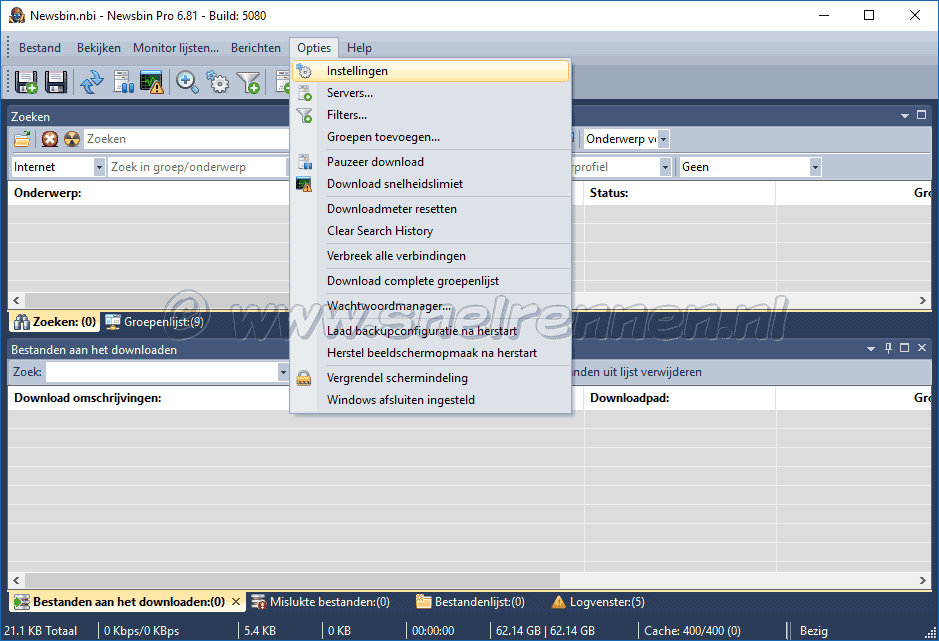Image resolution: width=939 pixels, height=641 pixels.
Task: Open the Onderwerp sort dropdown
Action: [x=664, y=139]
